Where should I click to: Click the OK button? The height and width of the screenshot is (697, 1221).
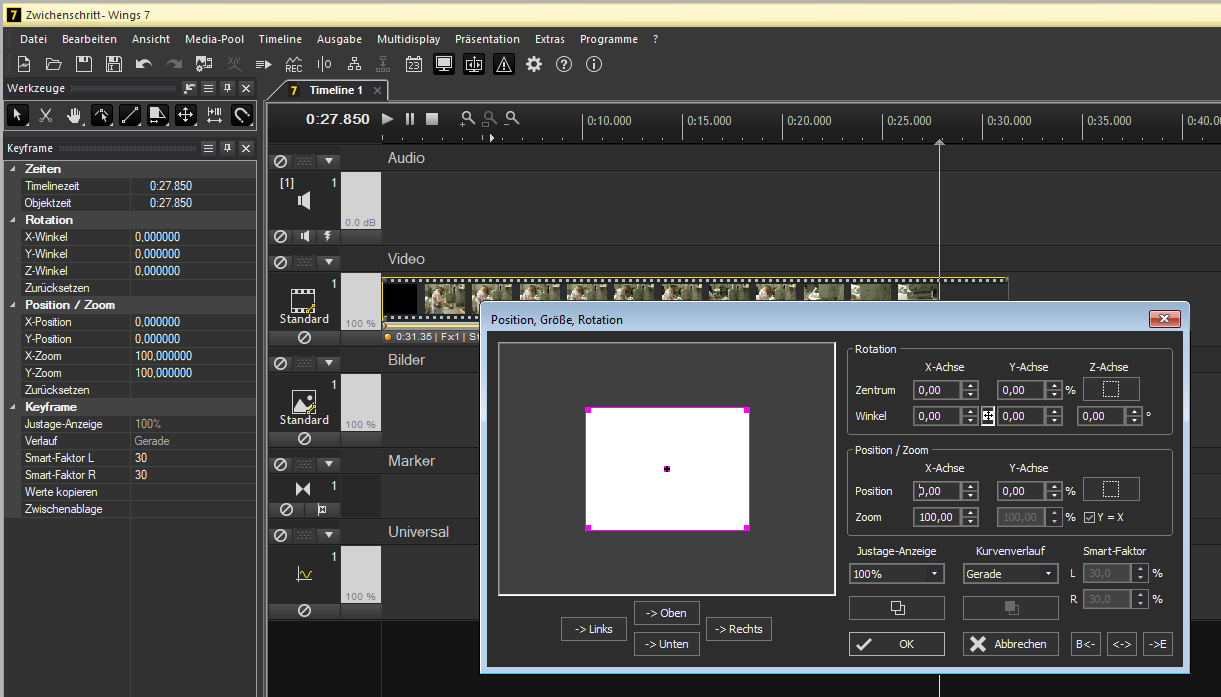coord(897,644)
